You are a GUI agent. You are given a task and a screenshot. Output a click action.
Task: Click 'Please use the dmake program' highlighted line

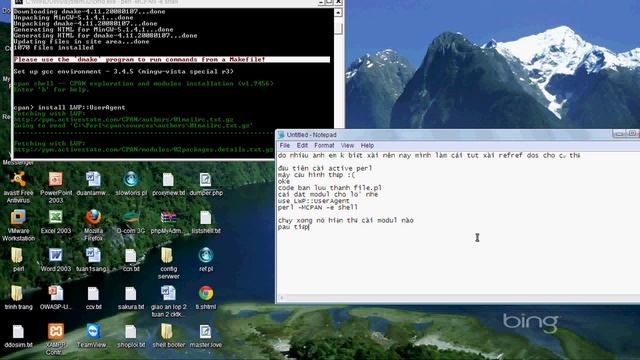point(171,60)
